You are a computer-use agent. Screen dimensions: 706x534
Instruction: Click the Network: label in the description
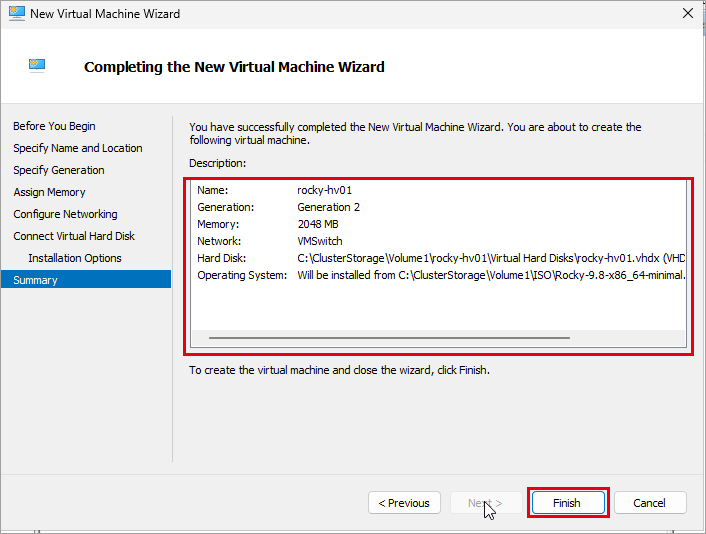[219, 241]
